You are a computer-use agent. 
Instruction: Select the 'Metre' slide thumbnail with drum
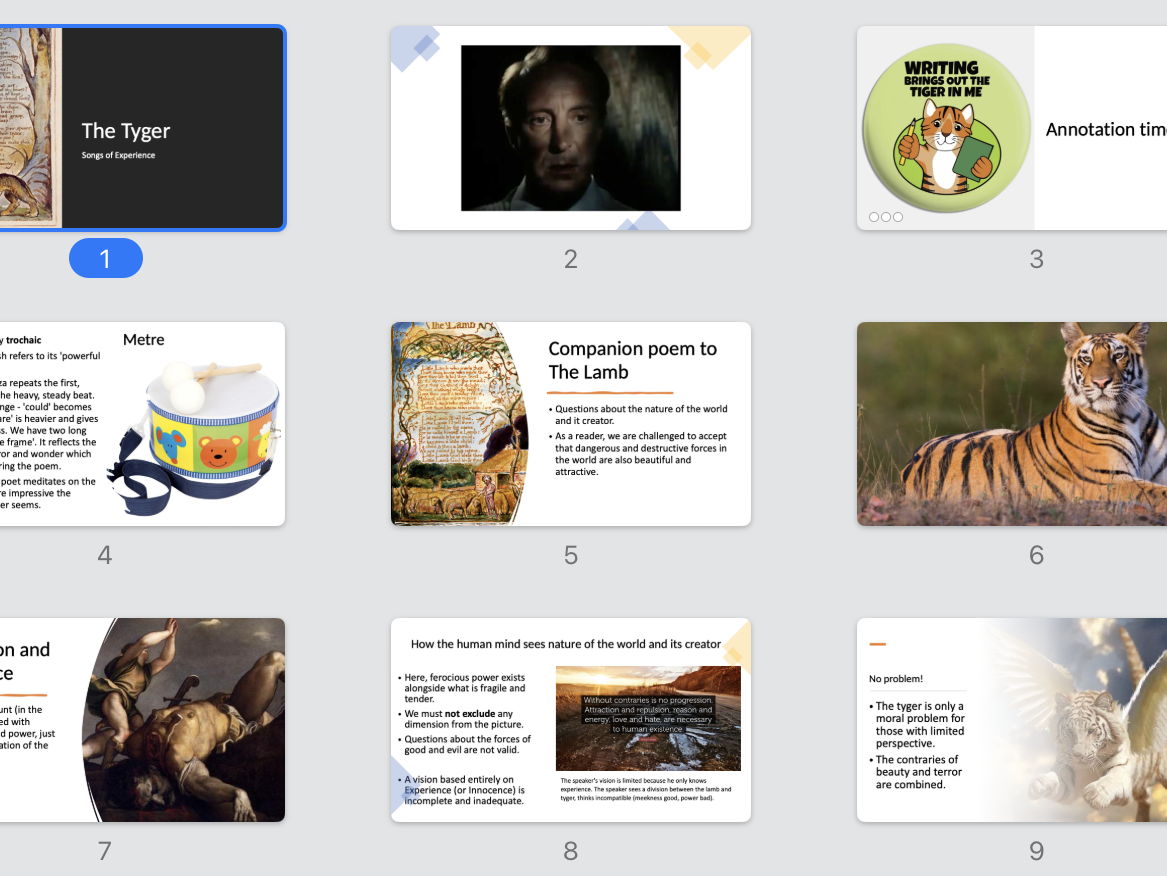142,424
